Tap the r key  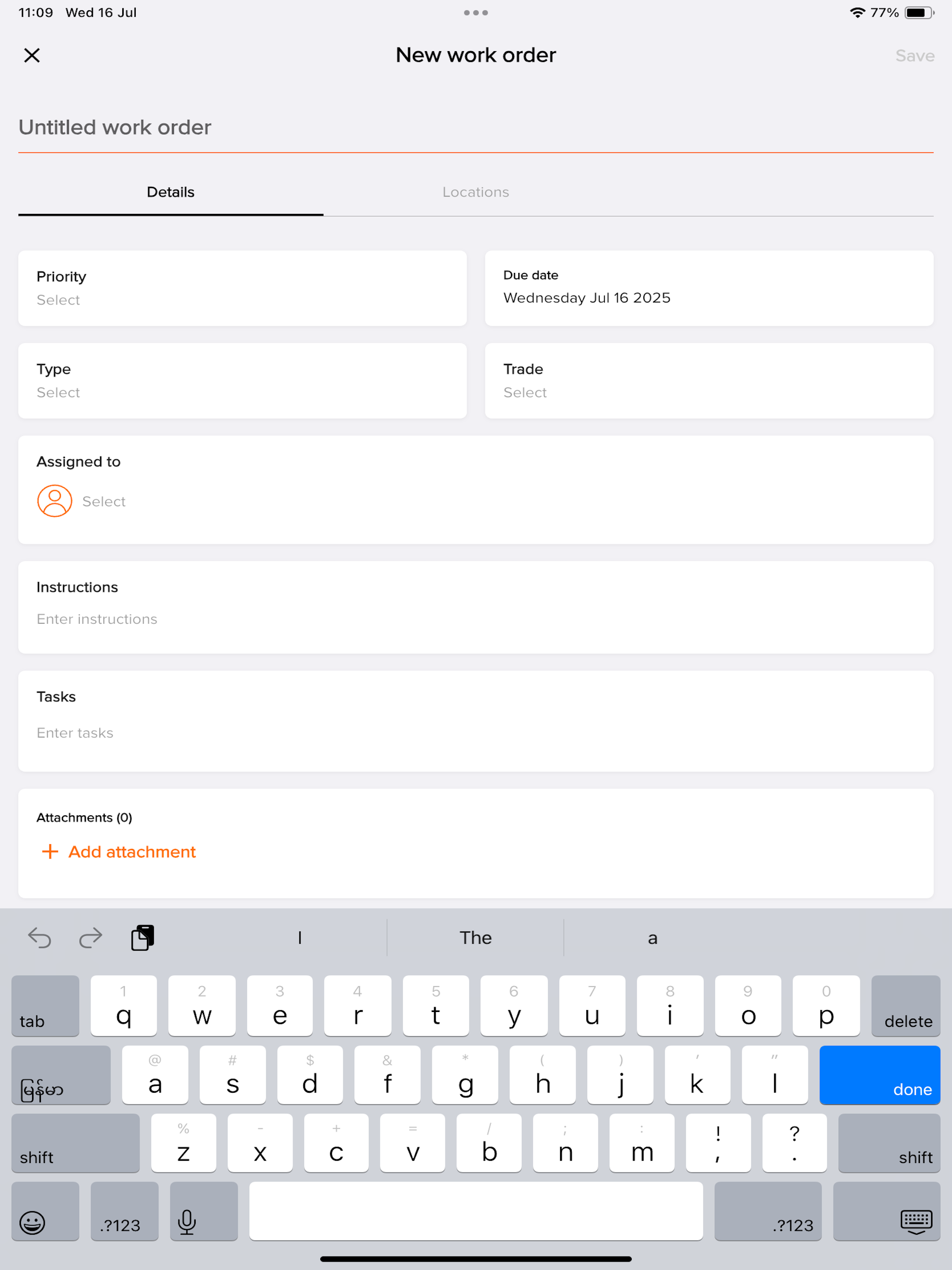click(358, 1005)
